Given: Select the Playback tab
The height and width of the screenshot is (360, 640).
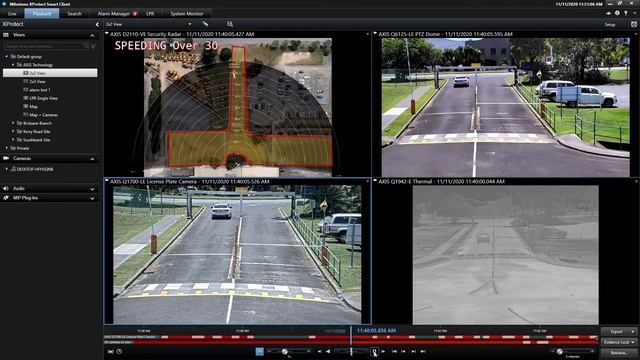Looking at the screenshot, I should (x=42, y=13).
